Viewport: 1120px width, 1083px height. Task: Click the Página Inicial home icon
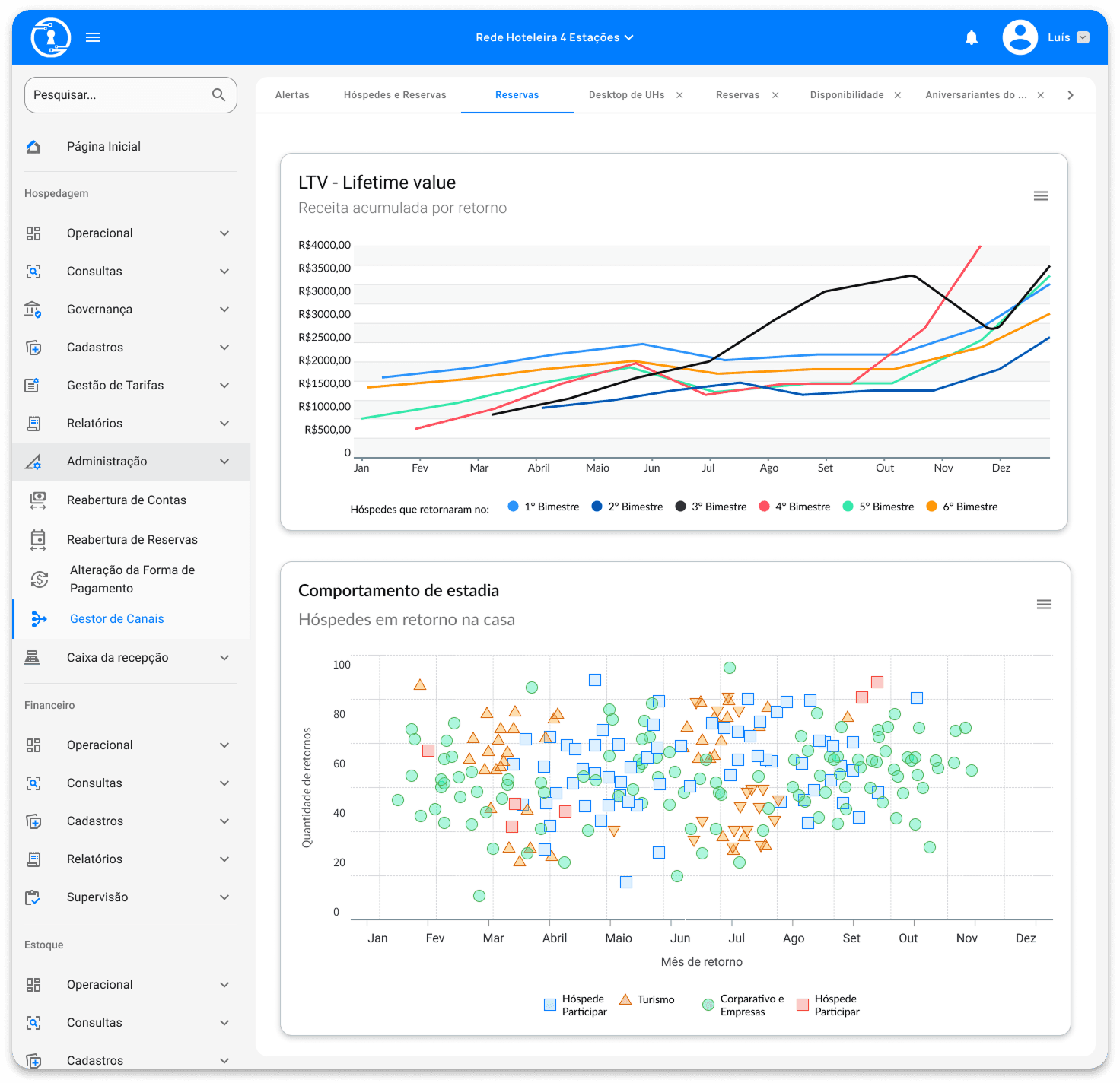pos(33,147)
